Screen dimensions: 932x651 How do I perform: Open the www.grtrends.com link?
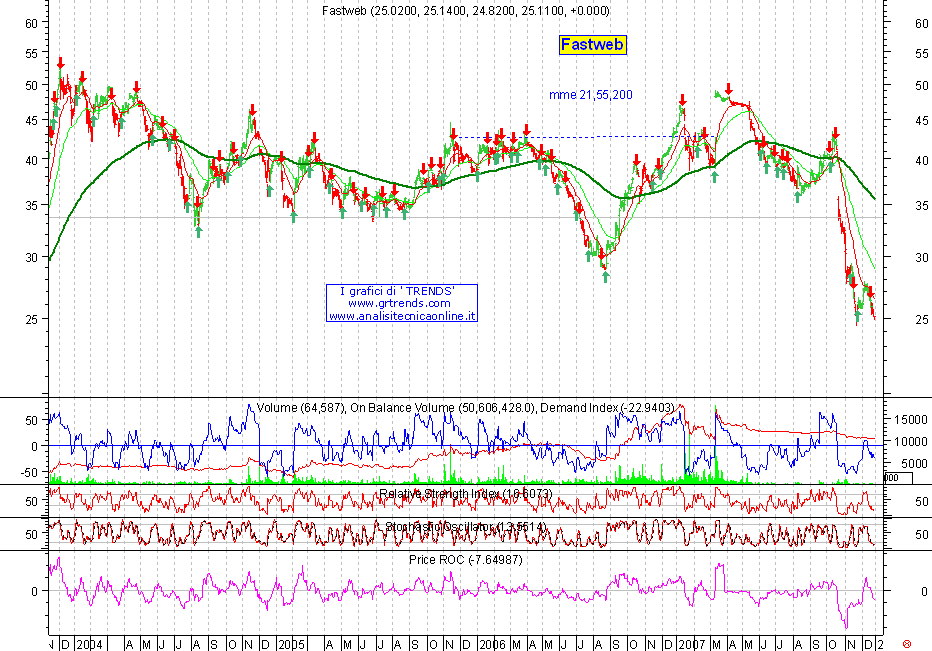pos(399,303)
